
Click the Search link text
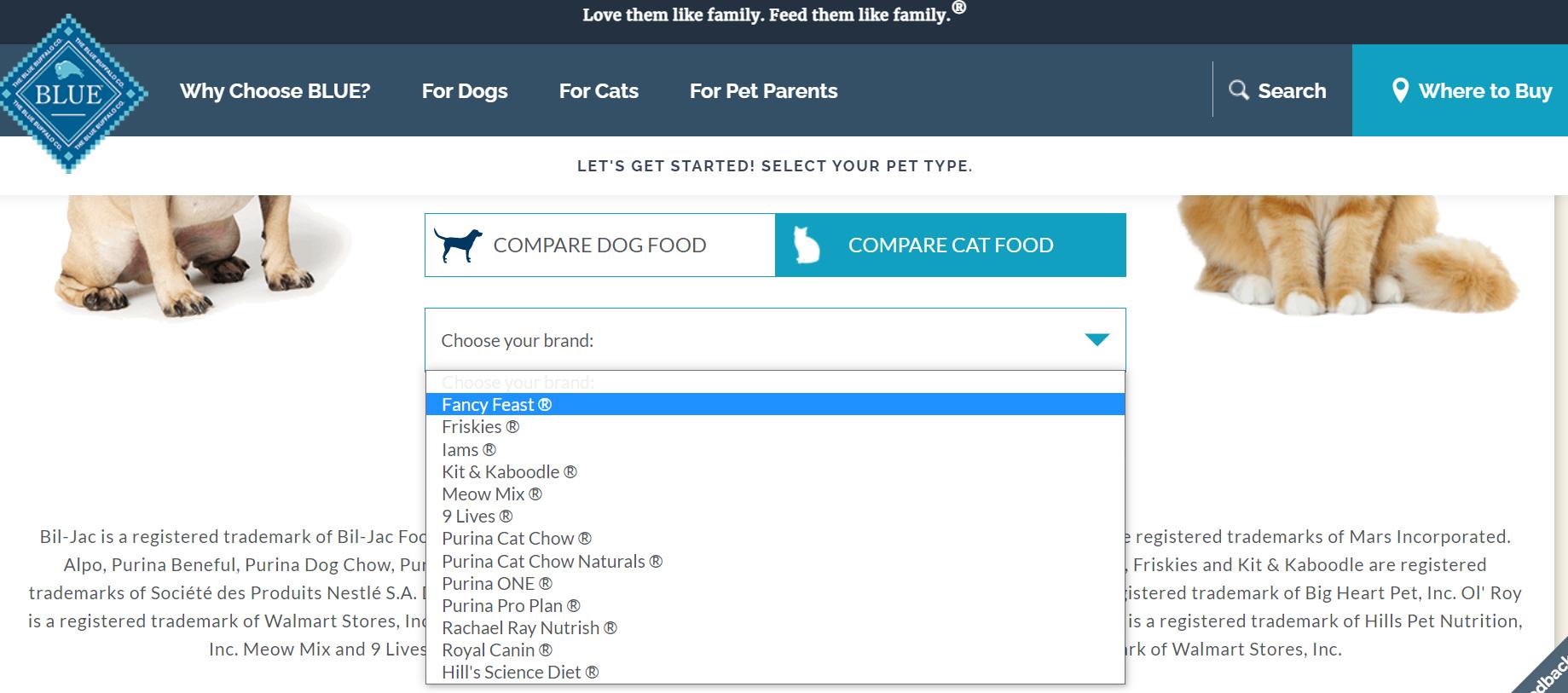pyautogui.click(x=1292, y=91)
